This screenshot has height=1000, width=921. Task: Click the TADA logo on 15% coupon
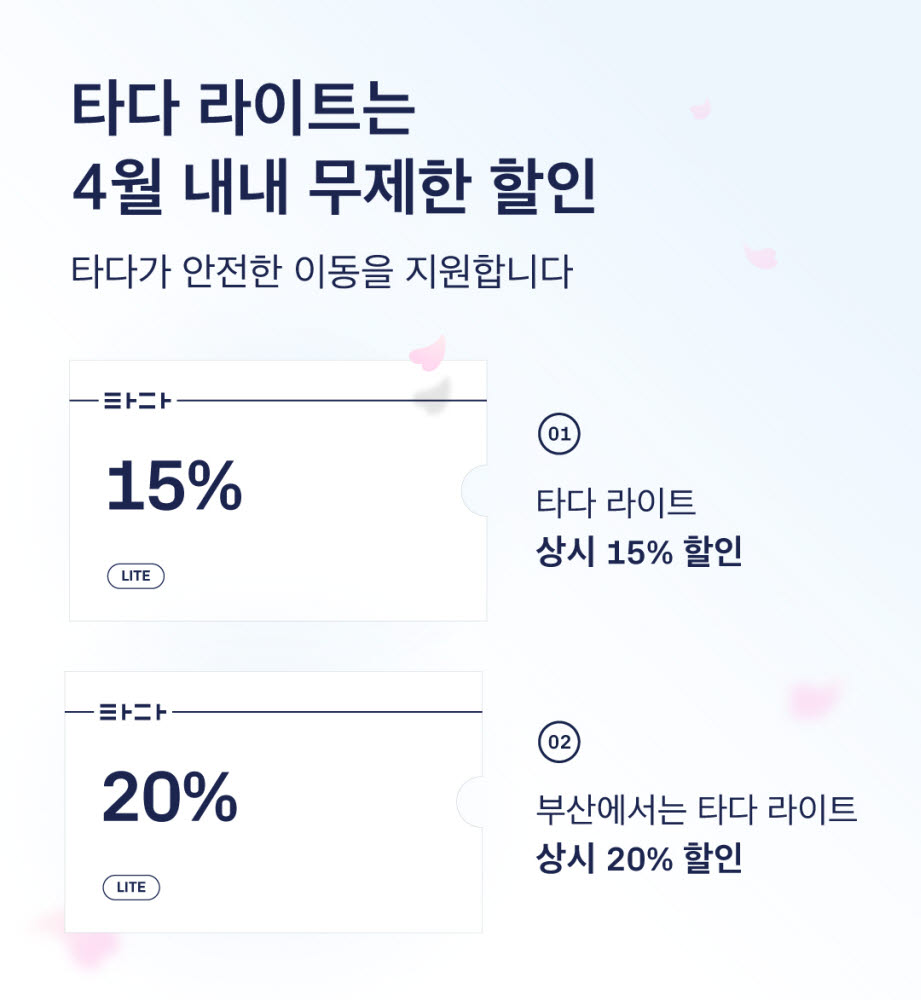(x=137, y=401)
